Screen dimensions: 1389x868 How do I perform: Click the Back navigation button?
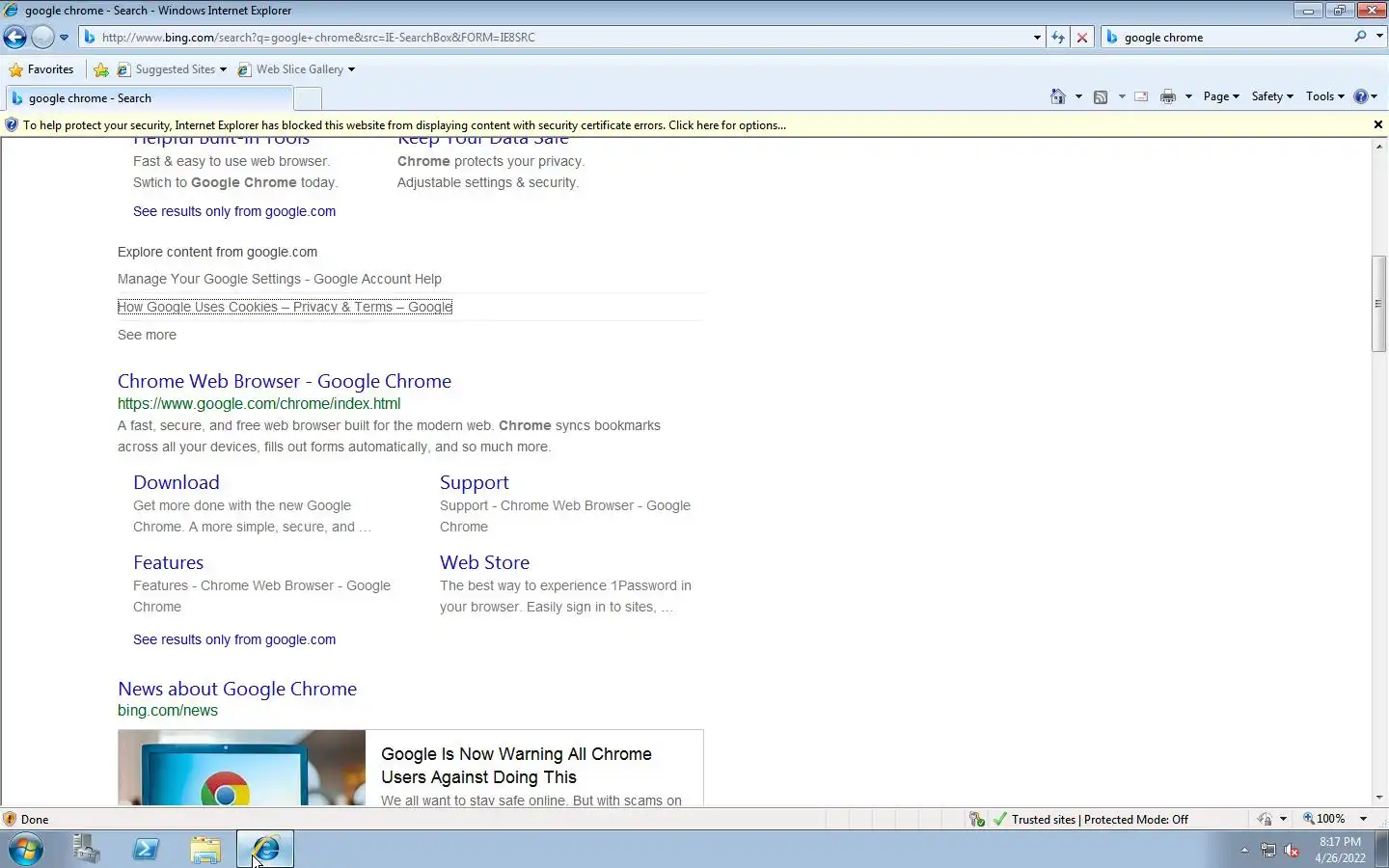[x=14, y=37]
